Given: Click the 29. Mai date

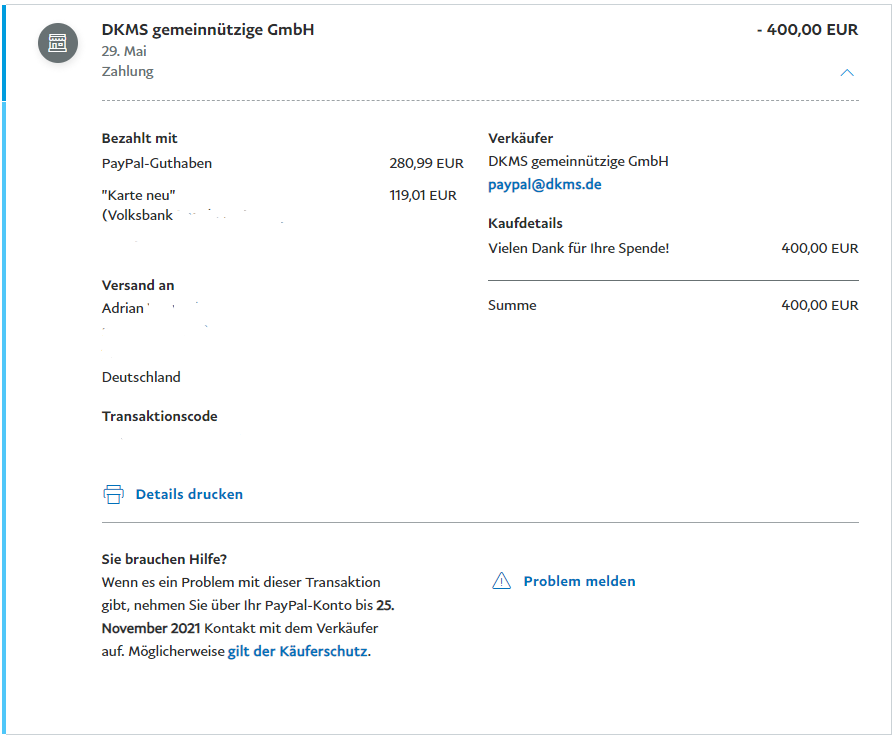Looking at the screenshot, I should click(124, 51).
